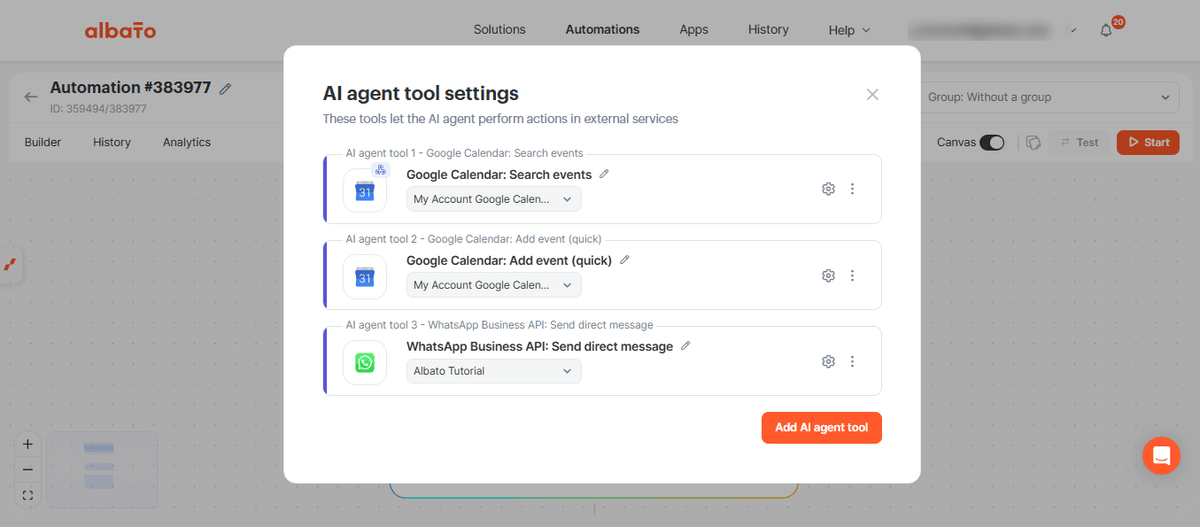Open the Albato Tutorial account dropdown
The height and width of the screenshot is (527, 1200).
click(494, 371)
